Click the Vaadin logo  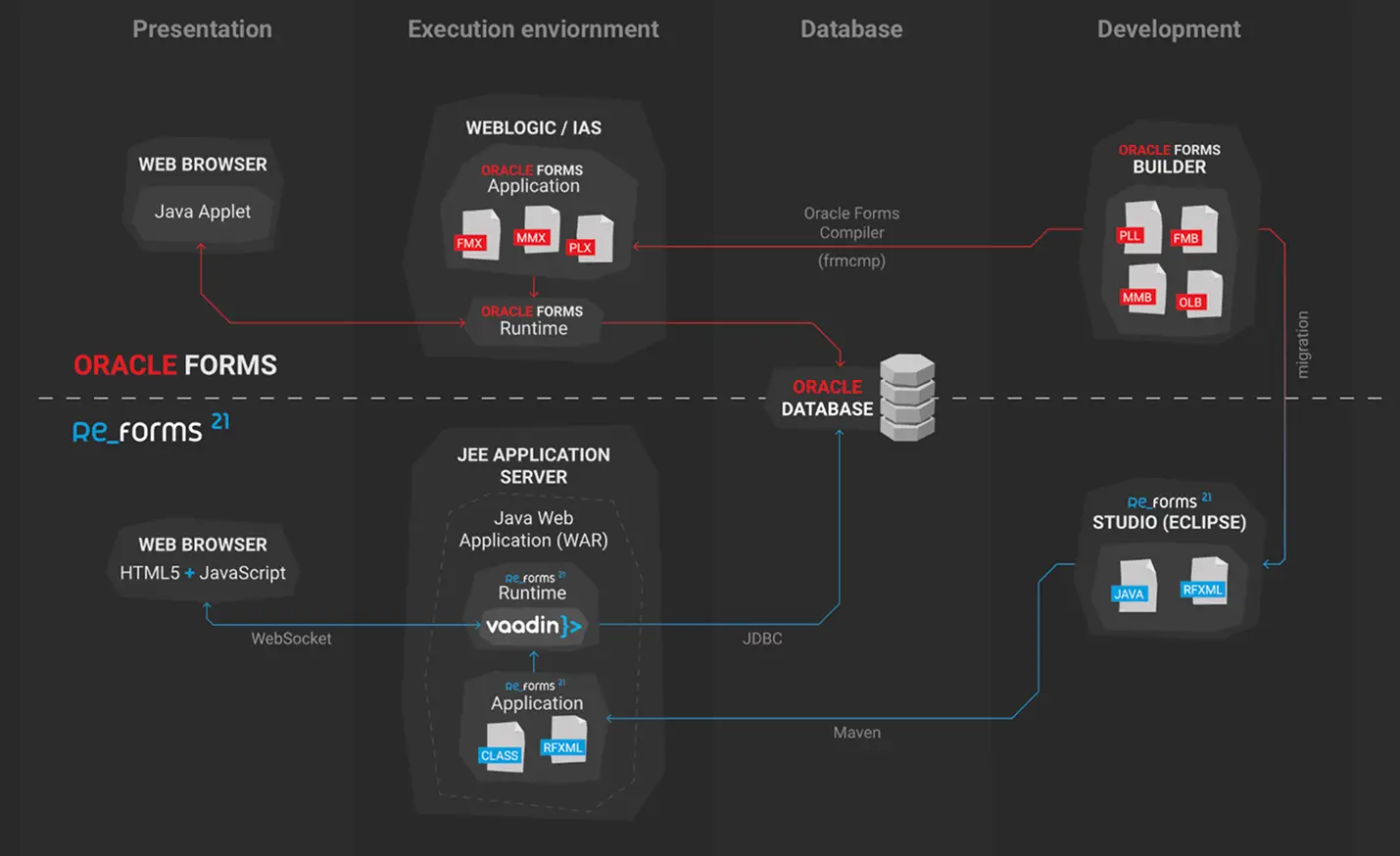pos(534,625)
